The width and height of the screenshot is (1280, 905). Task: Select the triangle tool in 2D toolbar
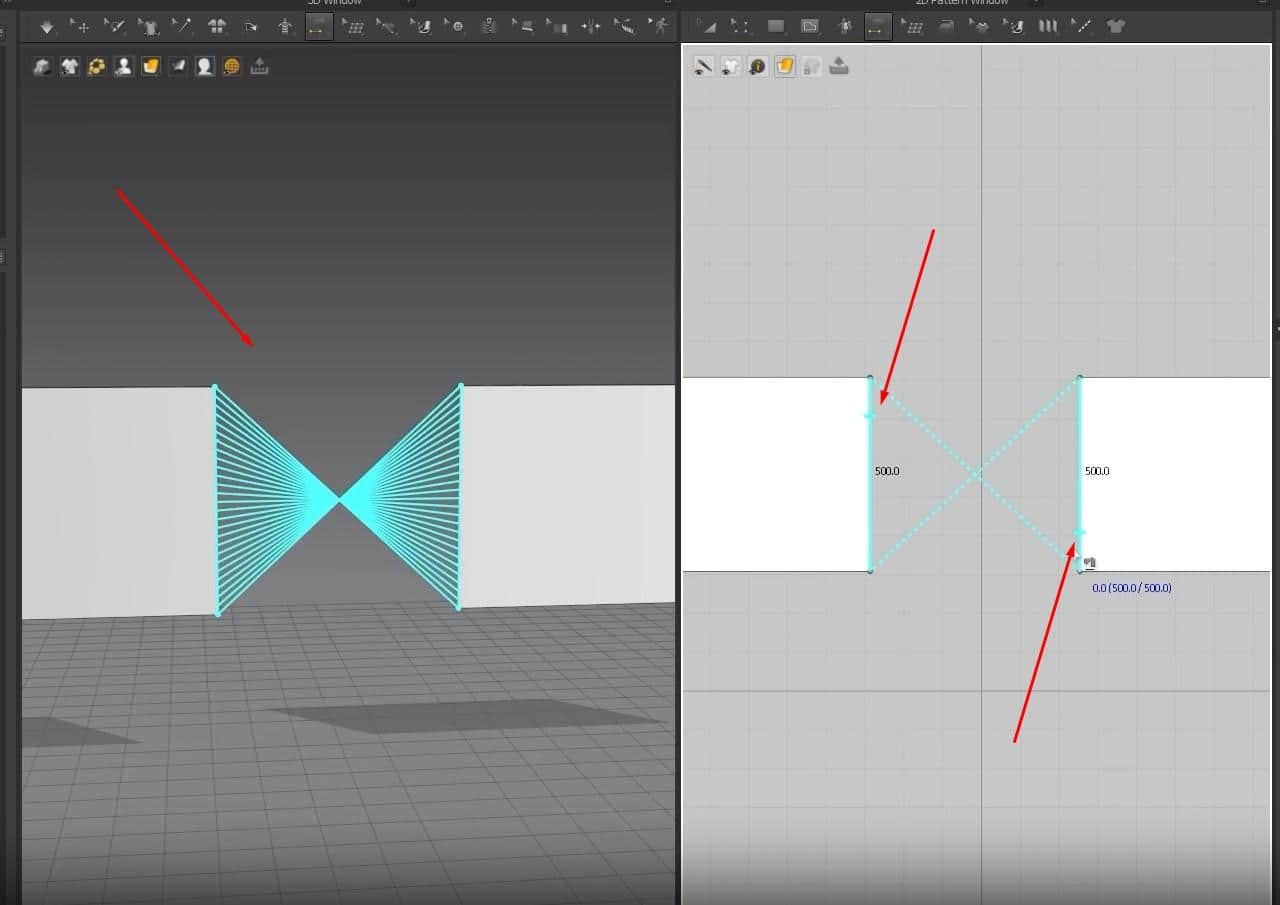click(707, 27)
